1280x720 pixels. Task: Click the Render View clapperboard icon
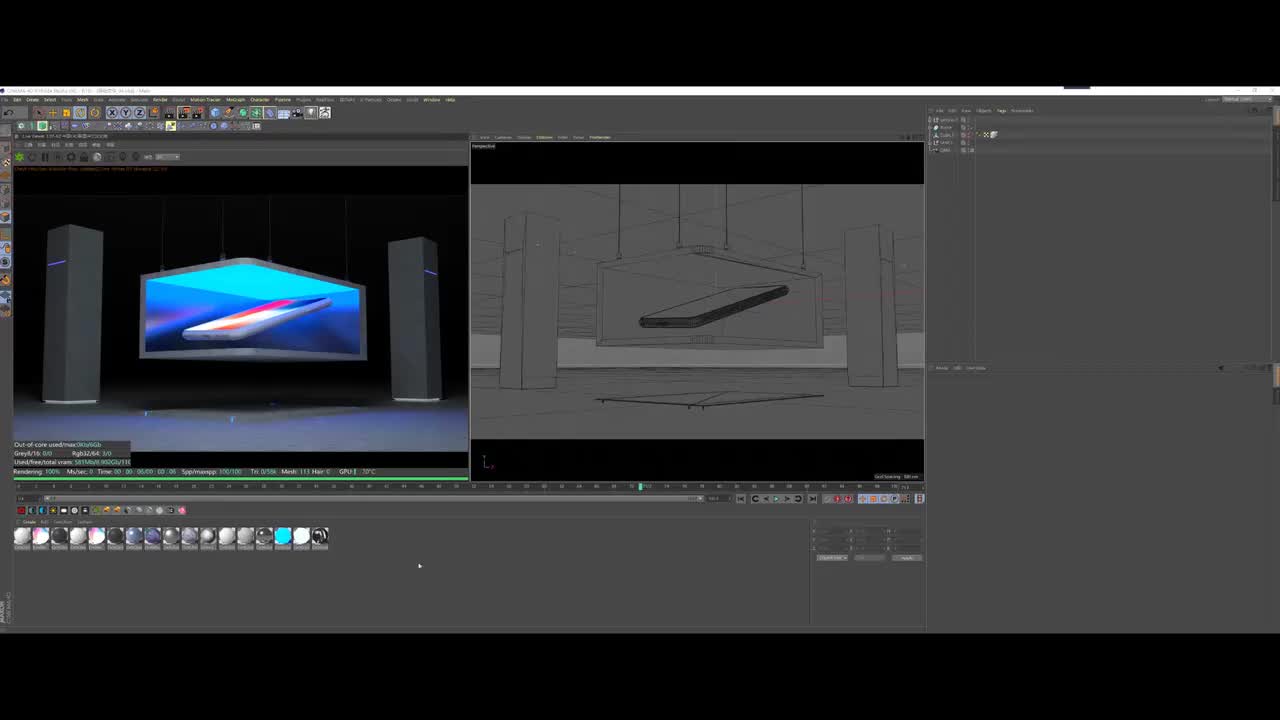168,113
